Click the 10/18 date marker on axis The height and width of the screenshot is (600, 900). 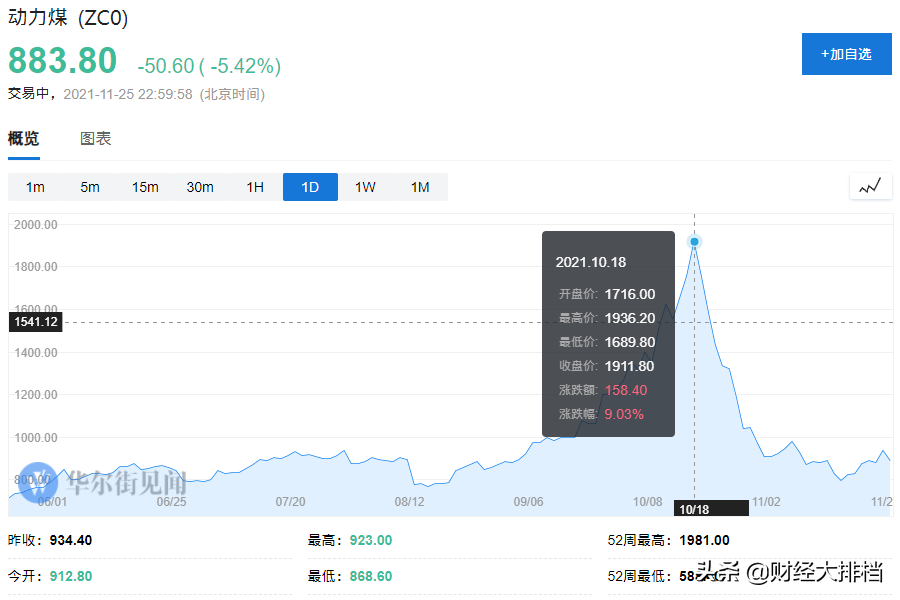(x=693, y=508)
